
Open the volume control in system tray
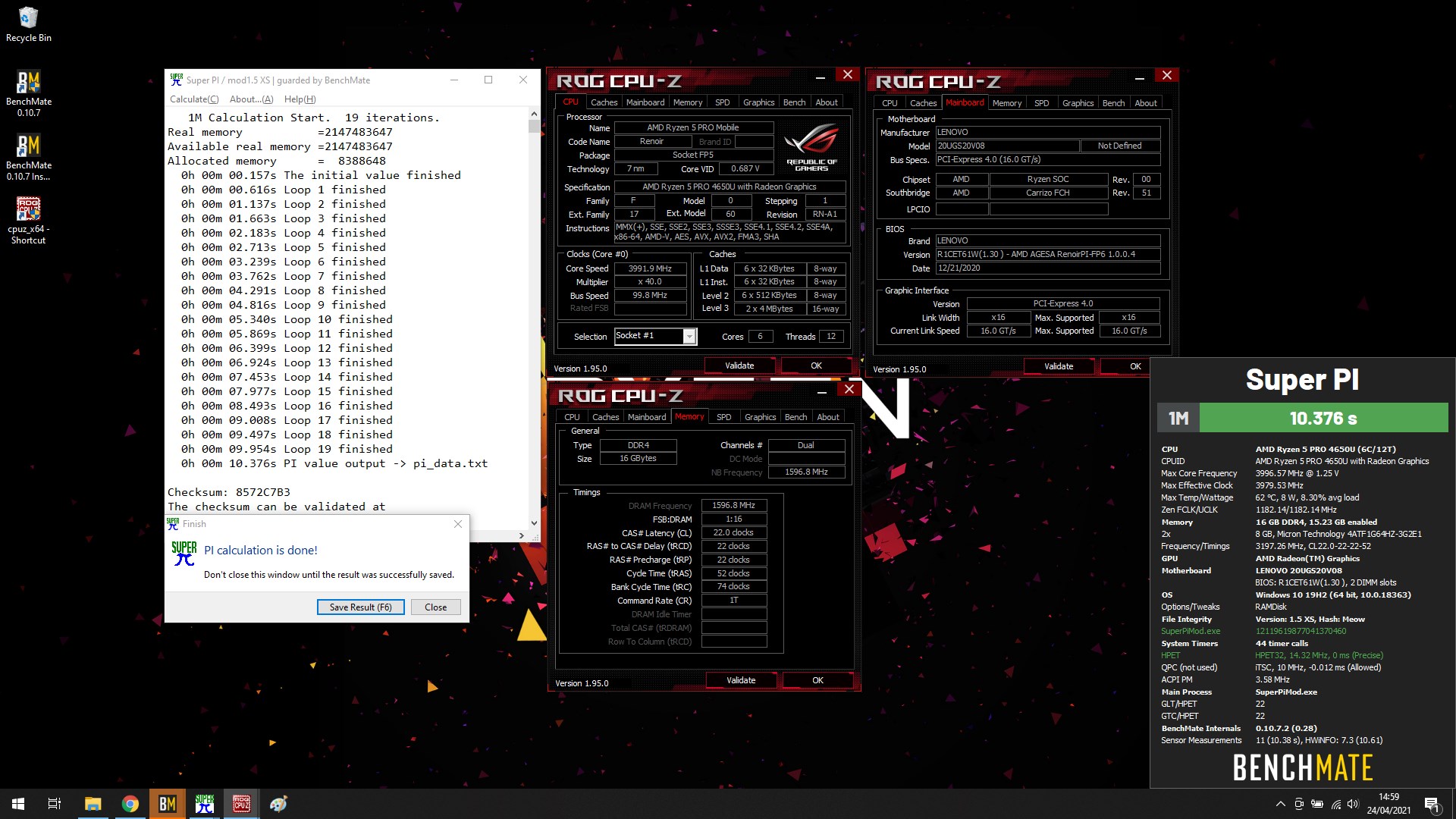coord(1354,804)
